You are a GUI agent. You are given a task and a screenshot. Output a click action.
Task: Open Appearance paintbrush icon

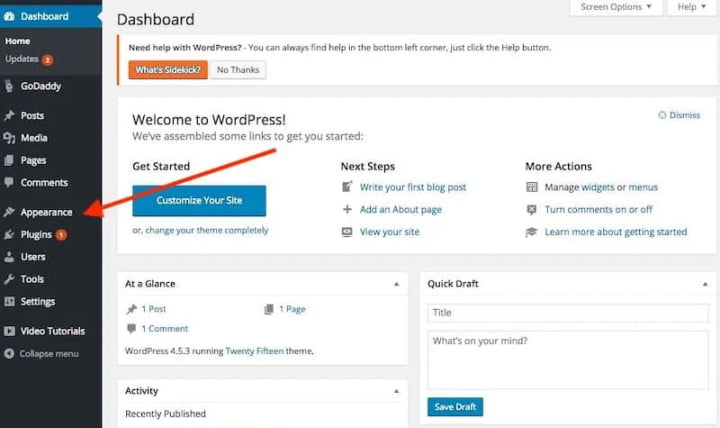tap(9, 212)
